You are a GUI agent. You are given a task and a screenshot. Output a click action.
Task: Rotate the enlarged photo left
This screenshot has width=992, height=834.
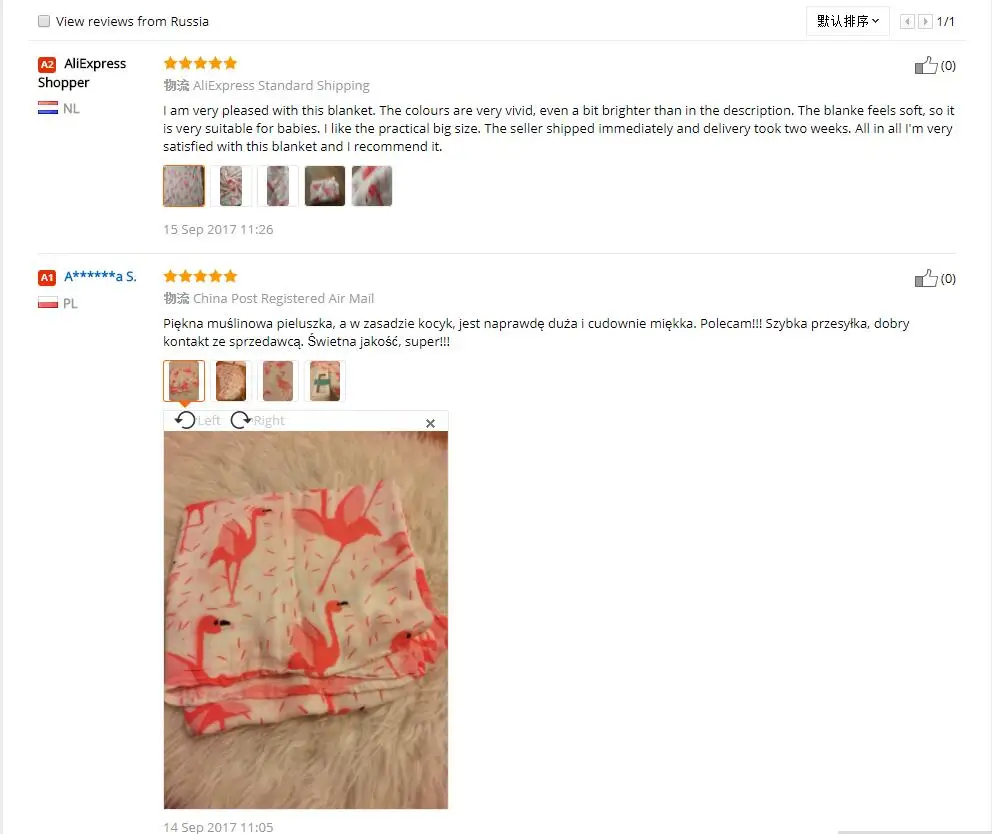(197, 420)
